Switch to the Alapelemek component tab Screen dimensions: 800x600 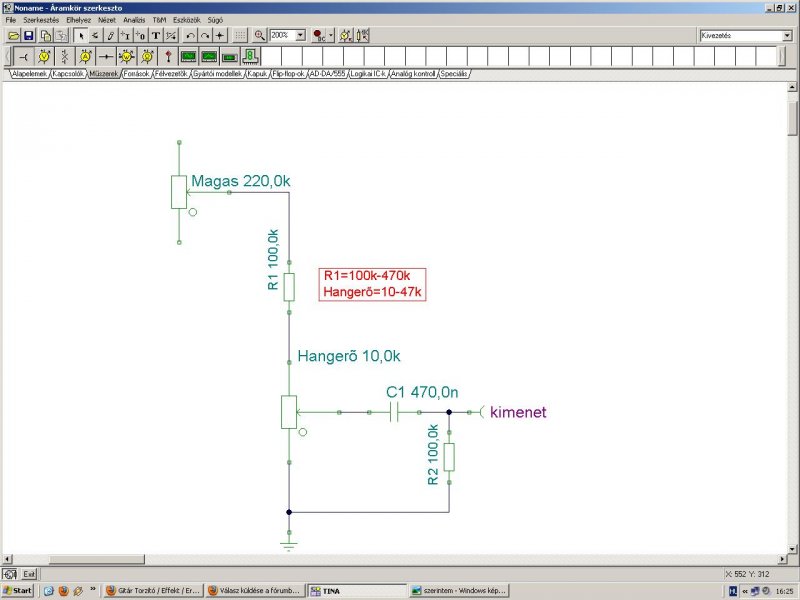pyautogui.click(x=30, y=74)
